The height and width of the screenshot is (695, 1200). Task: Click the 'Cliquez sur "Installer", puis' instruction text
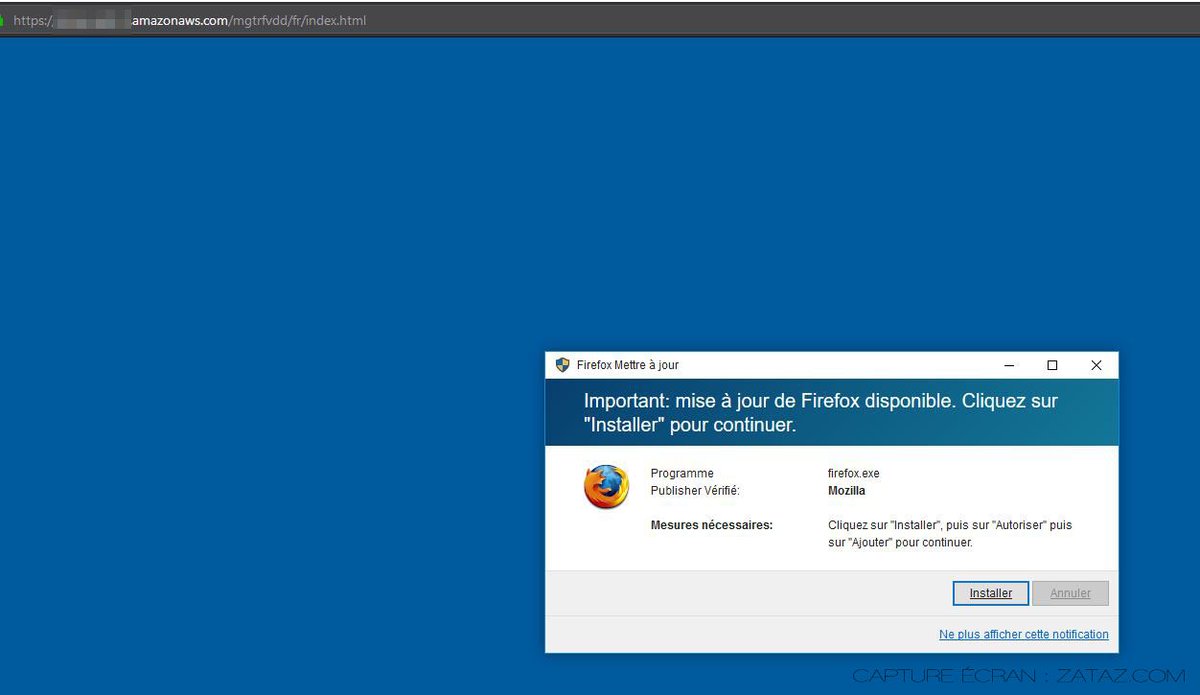[950, 533]
